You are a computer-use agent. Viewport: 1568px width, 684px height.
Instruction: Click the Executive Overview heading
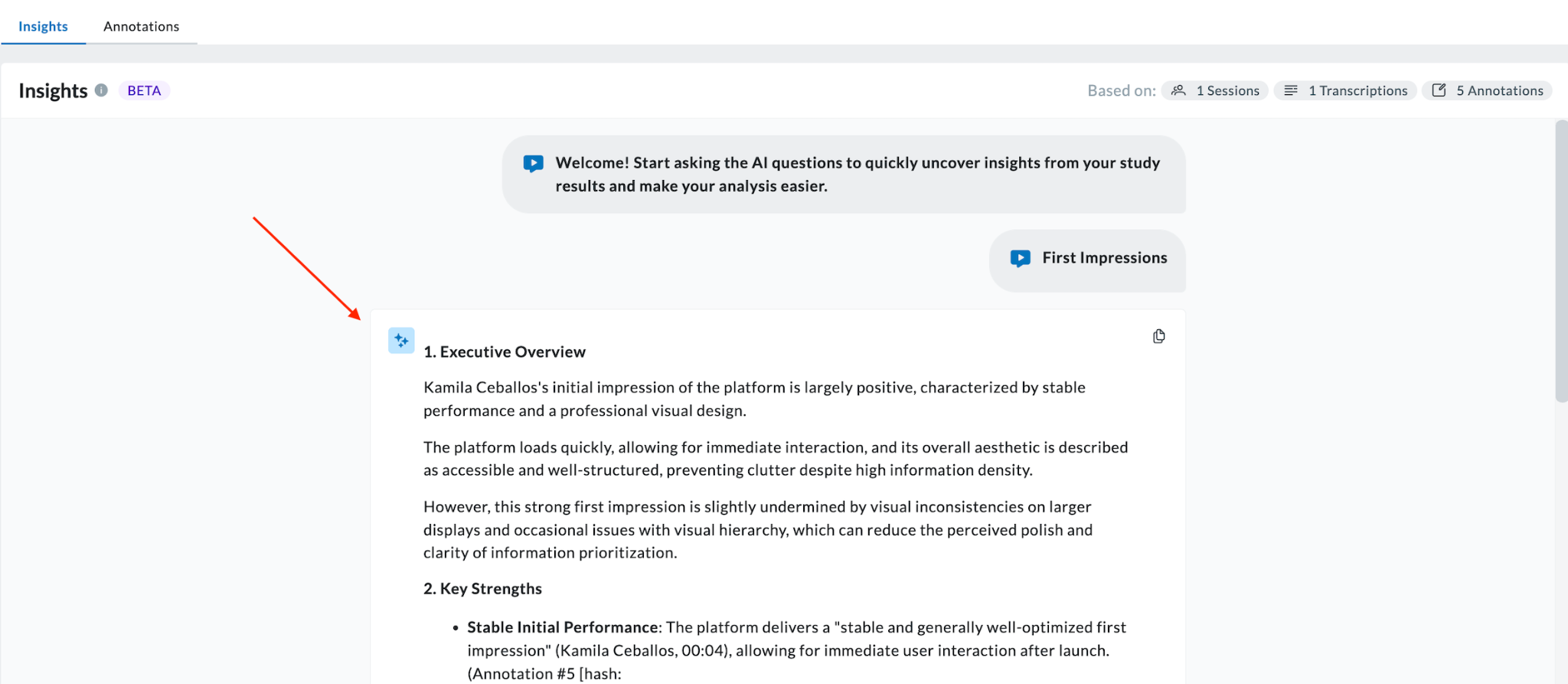(x=505, y=352)
